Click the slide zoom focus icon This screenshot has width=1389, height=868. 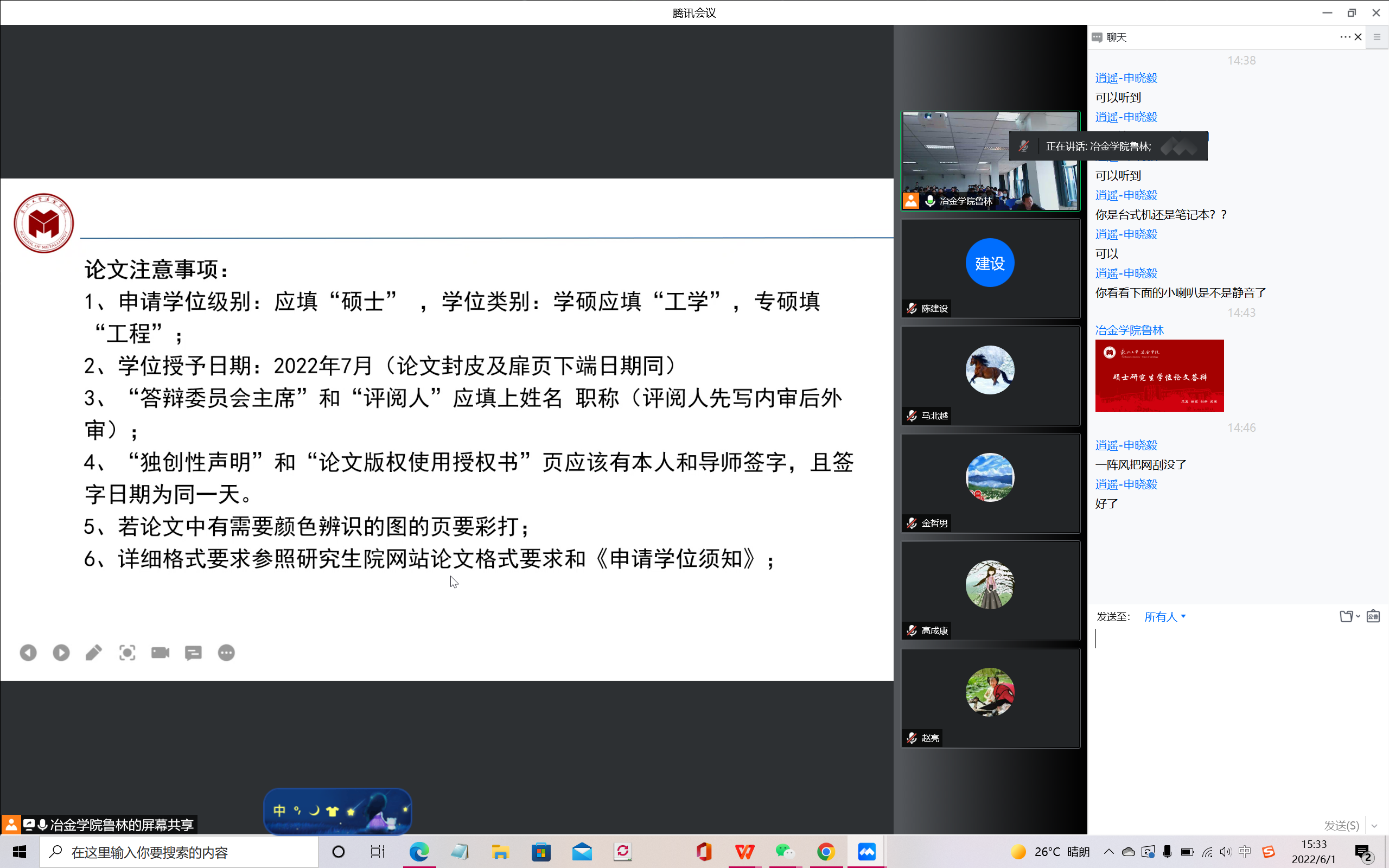tap(127, 653)
